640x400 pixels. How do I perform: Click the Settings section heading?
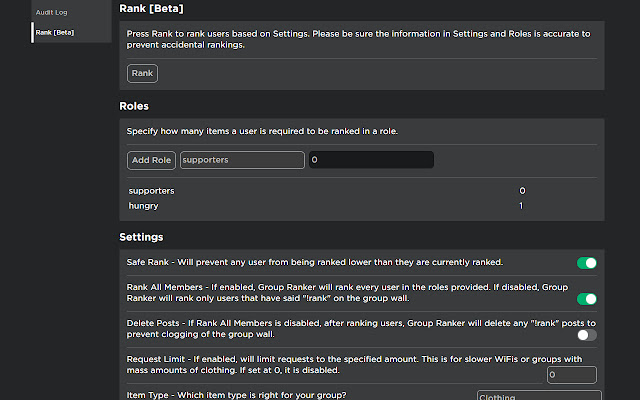point(141,237)
